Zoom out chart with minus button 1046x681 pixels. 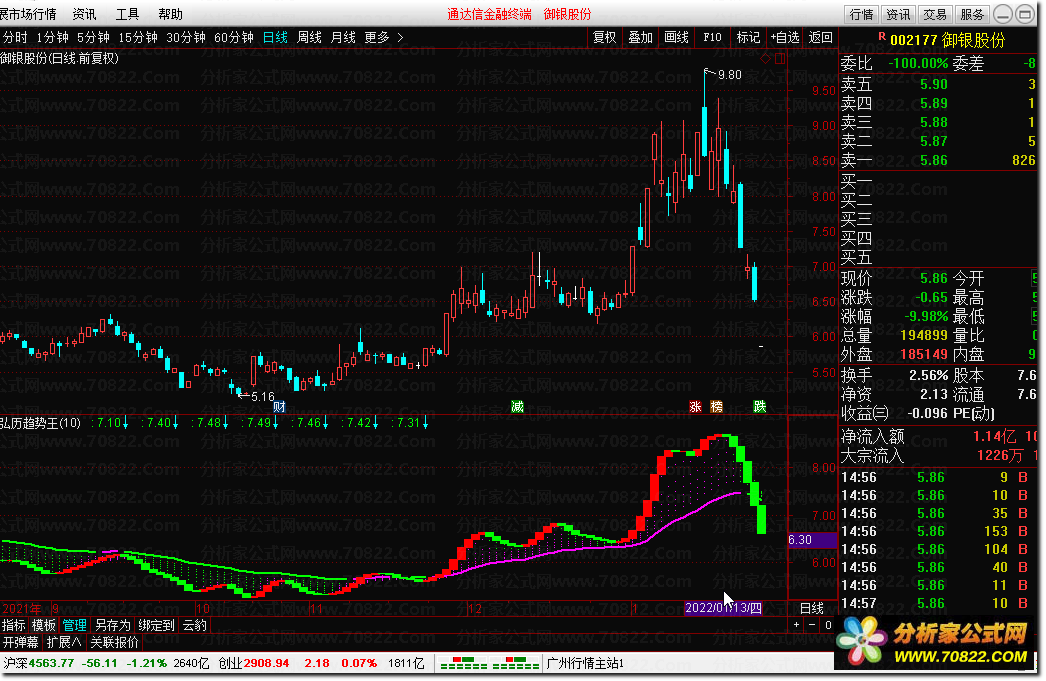(812, 626)
